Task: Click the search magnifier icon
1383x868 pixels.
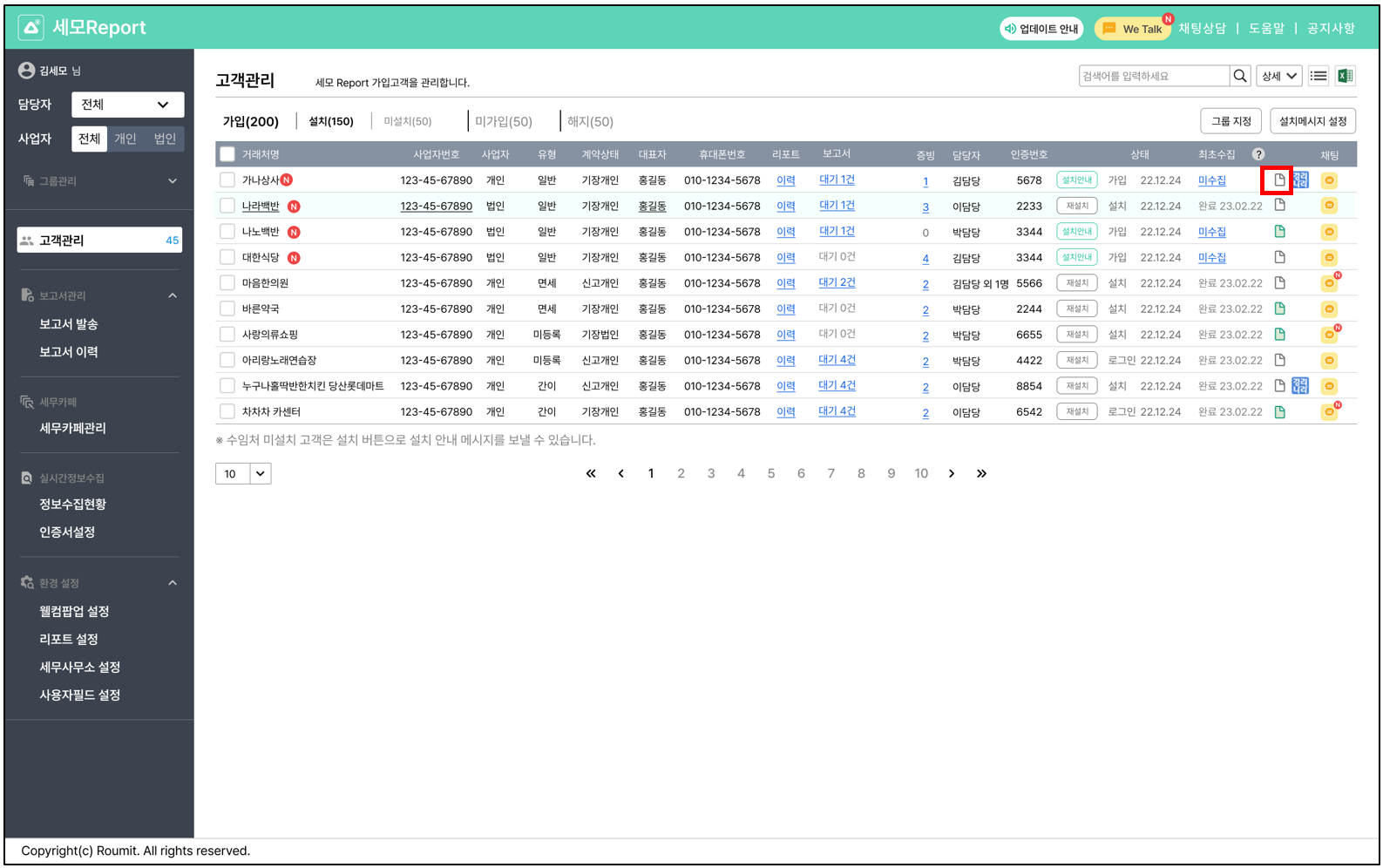Action: point(1239,76)
